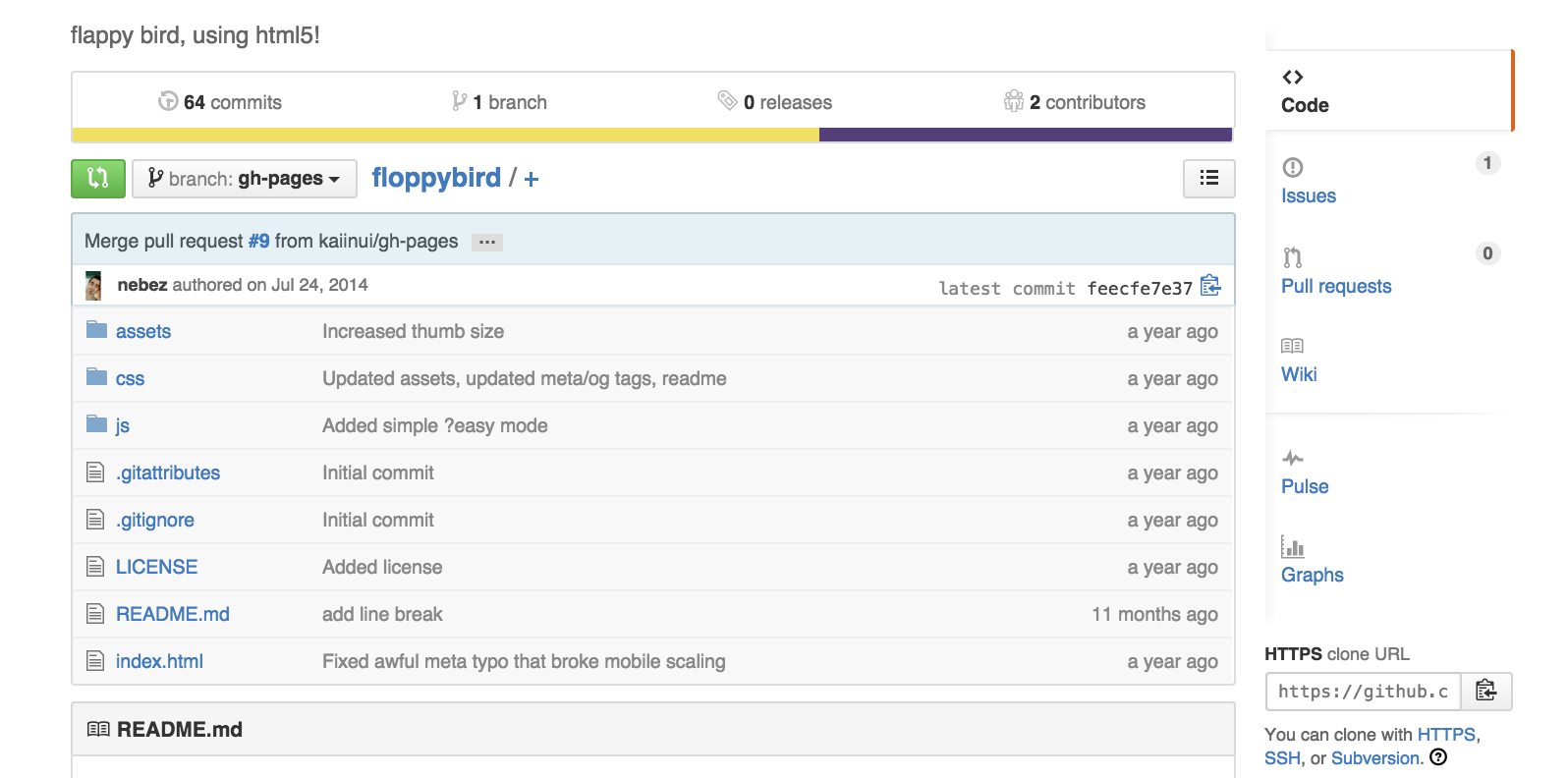
Task: Click the LICENSE file icon
Action: (95, 567)
